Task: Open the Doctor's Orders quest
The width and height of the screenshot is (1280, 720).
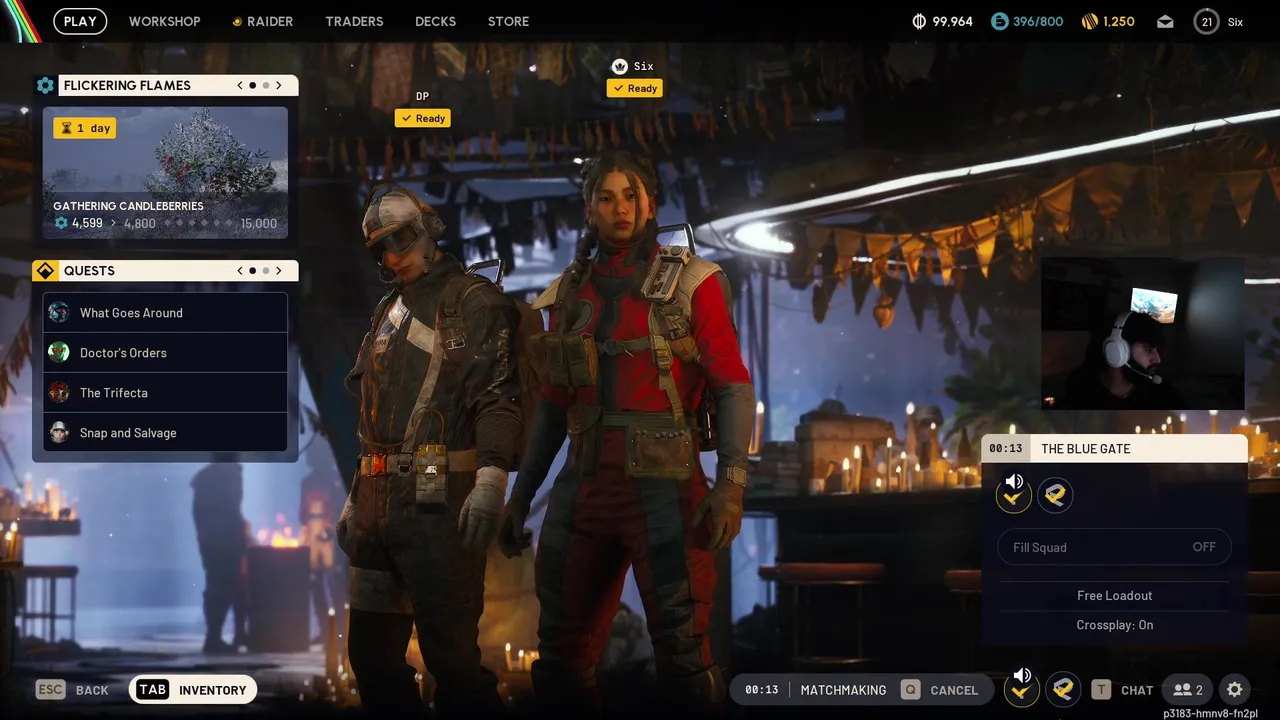Action: [165, 353]
